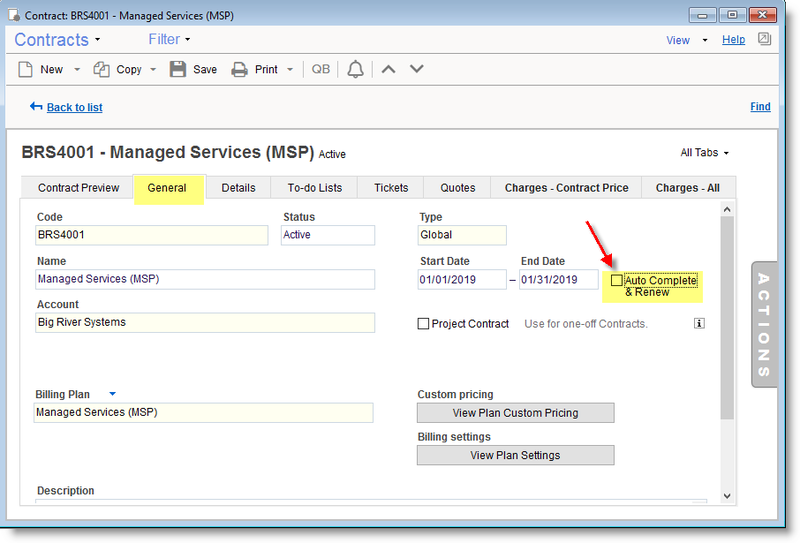This screenshot has width=800, height=543.
Task: Follow the Back to list link
Action: click(74, 107)
